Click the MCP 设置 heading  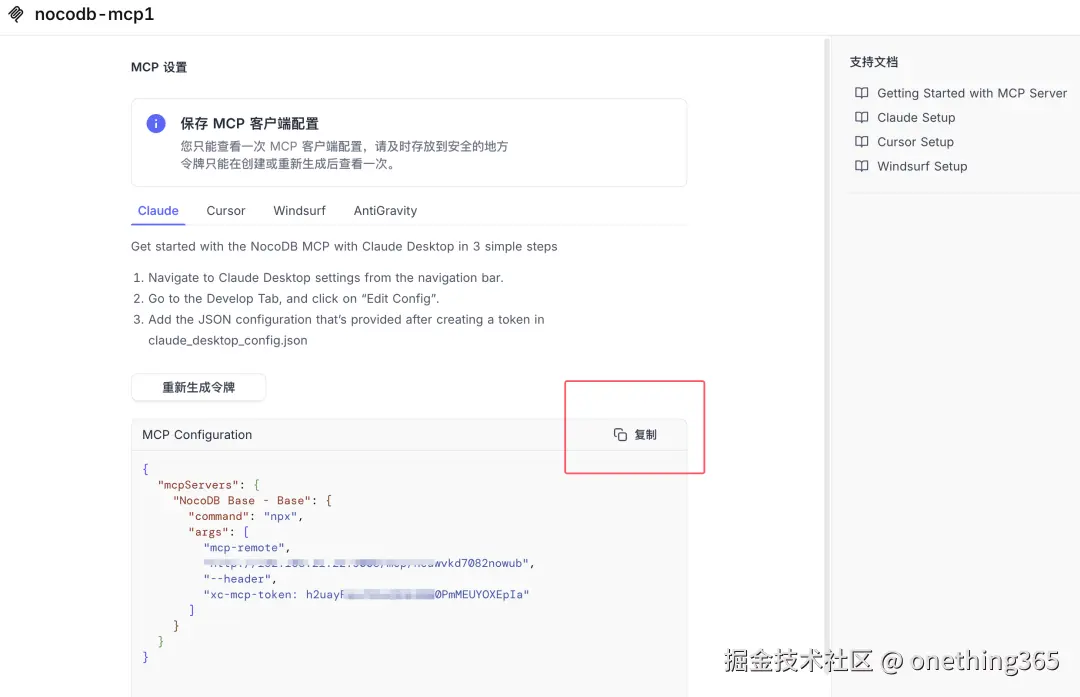point(159,67)
